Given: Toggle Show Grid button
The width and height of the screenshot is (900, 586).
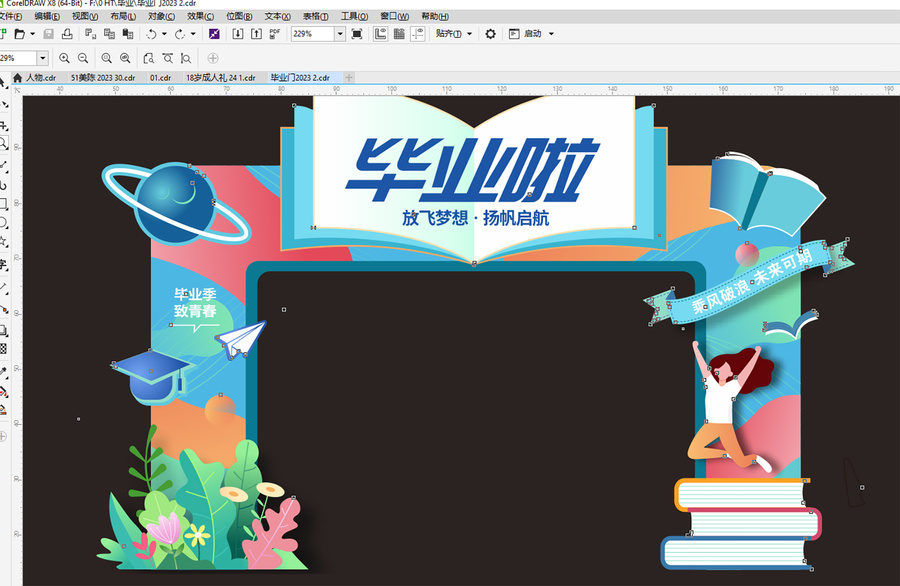Looking at the screenshot, I should pos(399,34).
